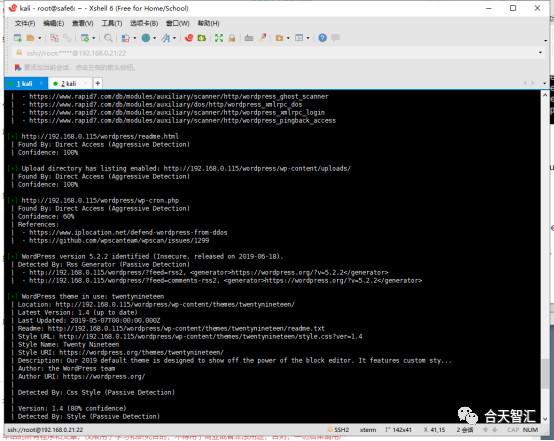Click the New Session toolbar icon
The image size is (554, 441).
click(x=18, y=38)
